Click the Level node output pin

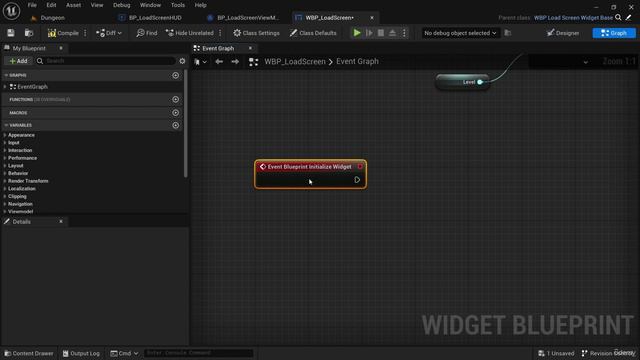[480, 82]
